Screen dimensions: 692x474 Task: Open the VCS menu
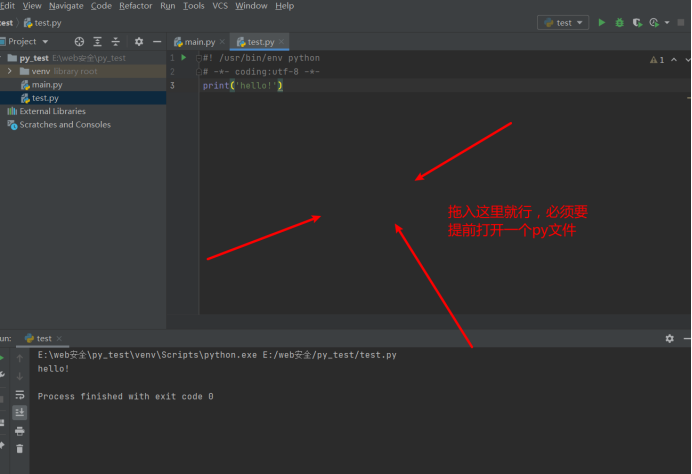[x=220, y=6]
